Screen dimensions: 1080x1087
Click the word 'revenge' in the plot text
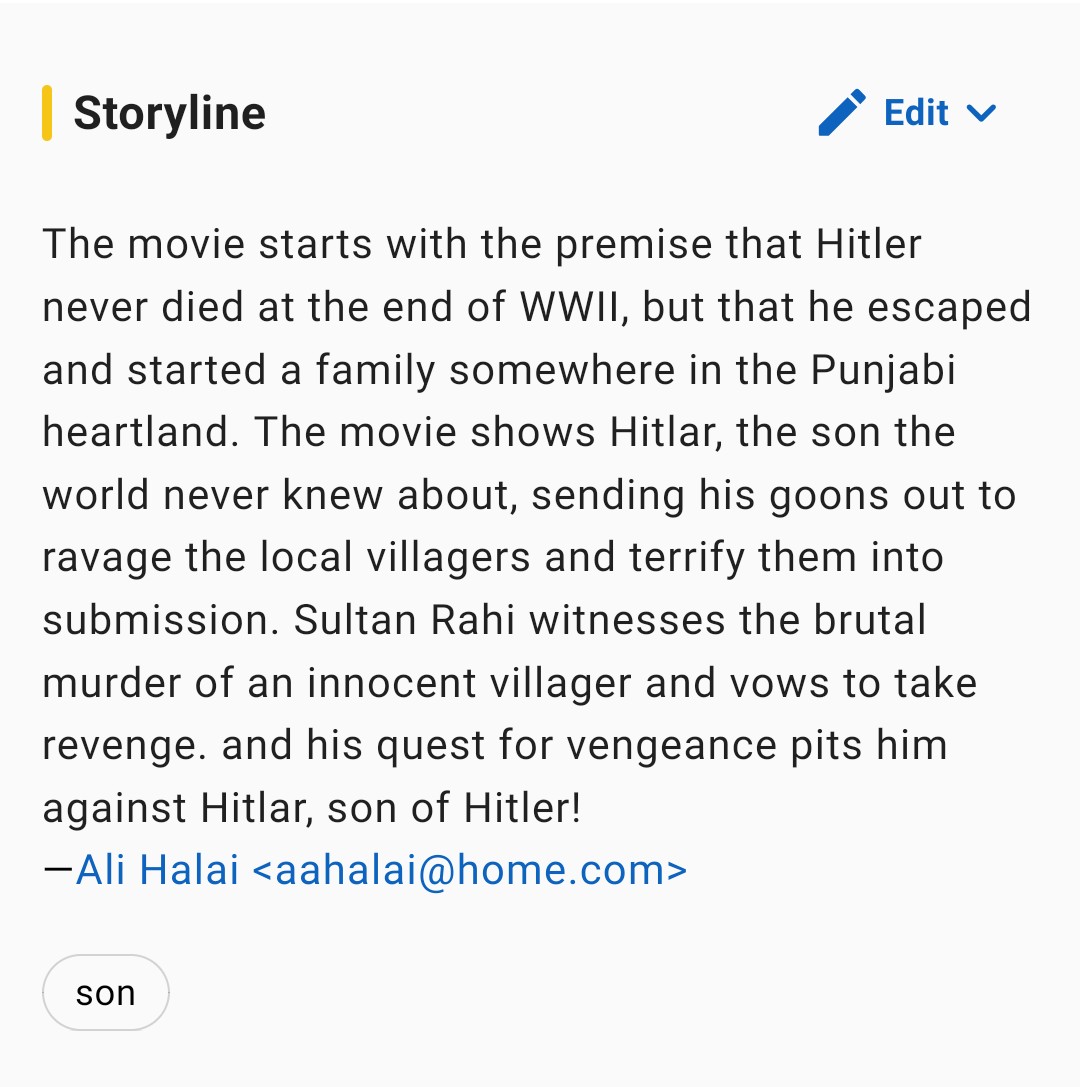(x=124, y=747)
